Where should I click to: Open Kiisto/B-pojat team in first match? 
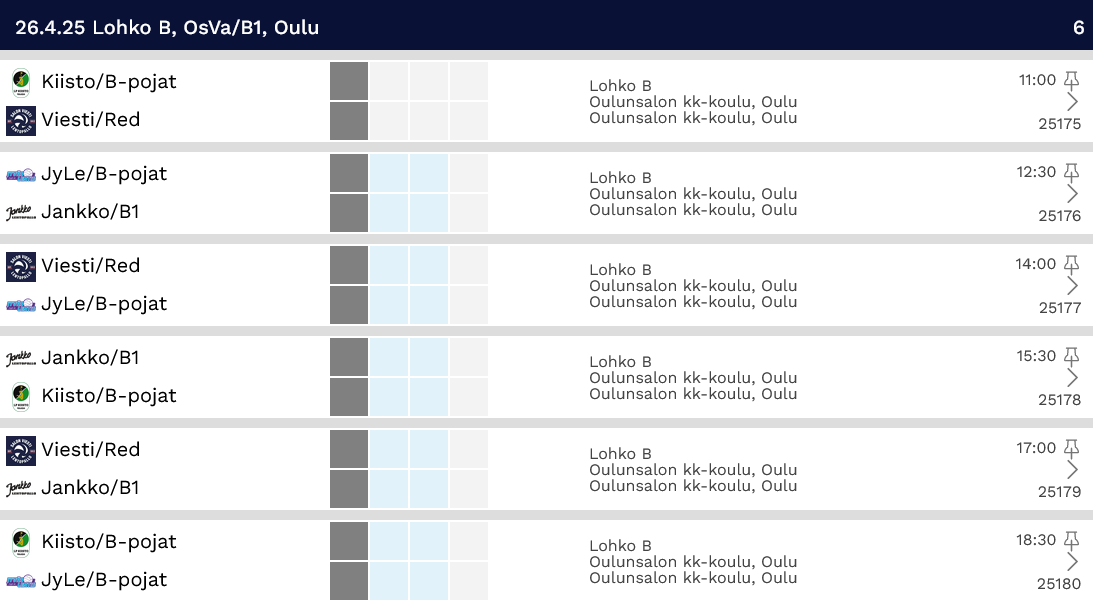[109, 82]
